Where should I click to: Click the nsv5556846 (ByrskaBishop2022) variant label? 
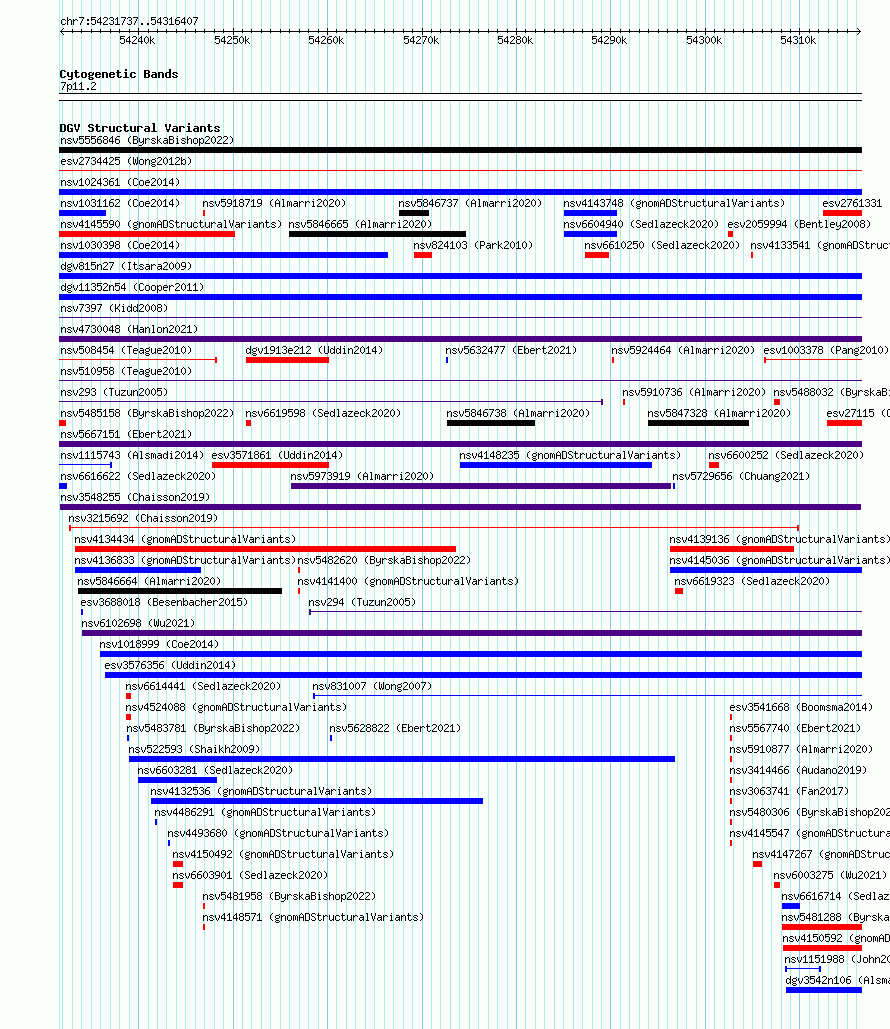pyautogui.click(x=147, y=140)
